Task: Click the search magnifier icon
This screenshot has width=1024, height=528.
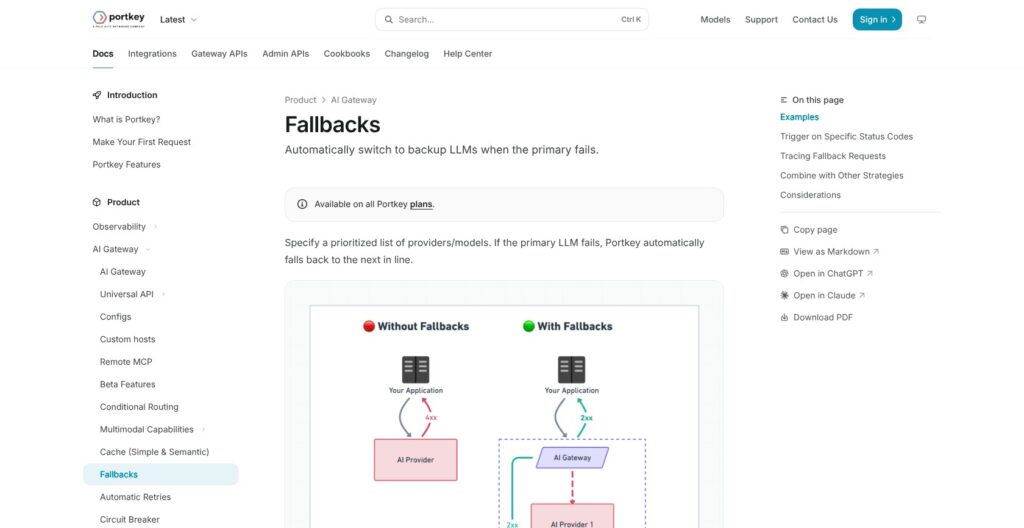Action: 389,20
